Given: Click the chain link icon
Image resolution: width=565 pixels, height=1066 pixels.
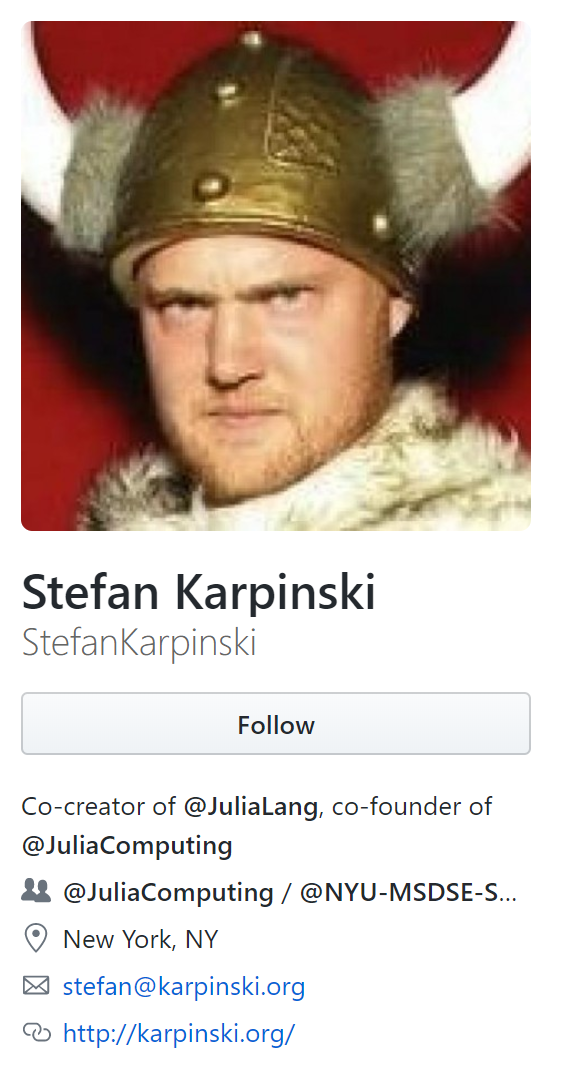Looking at the screenshot, I should pyautogui.click(x=37, y=1033).
